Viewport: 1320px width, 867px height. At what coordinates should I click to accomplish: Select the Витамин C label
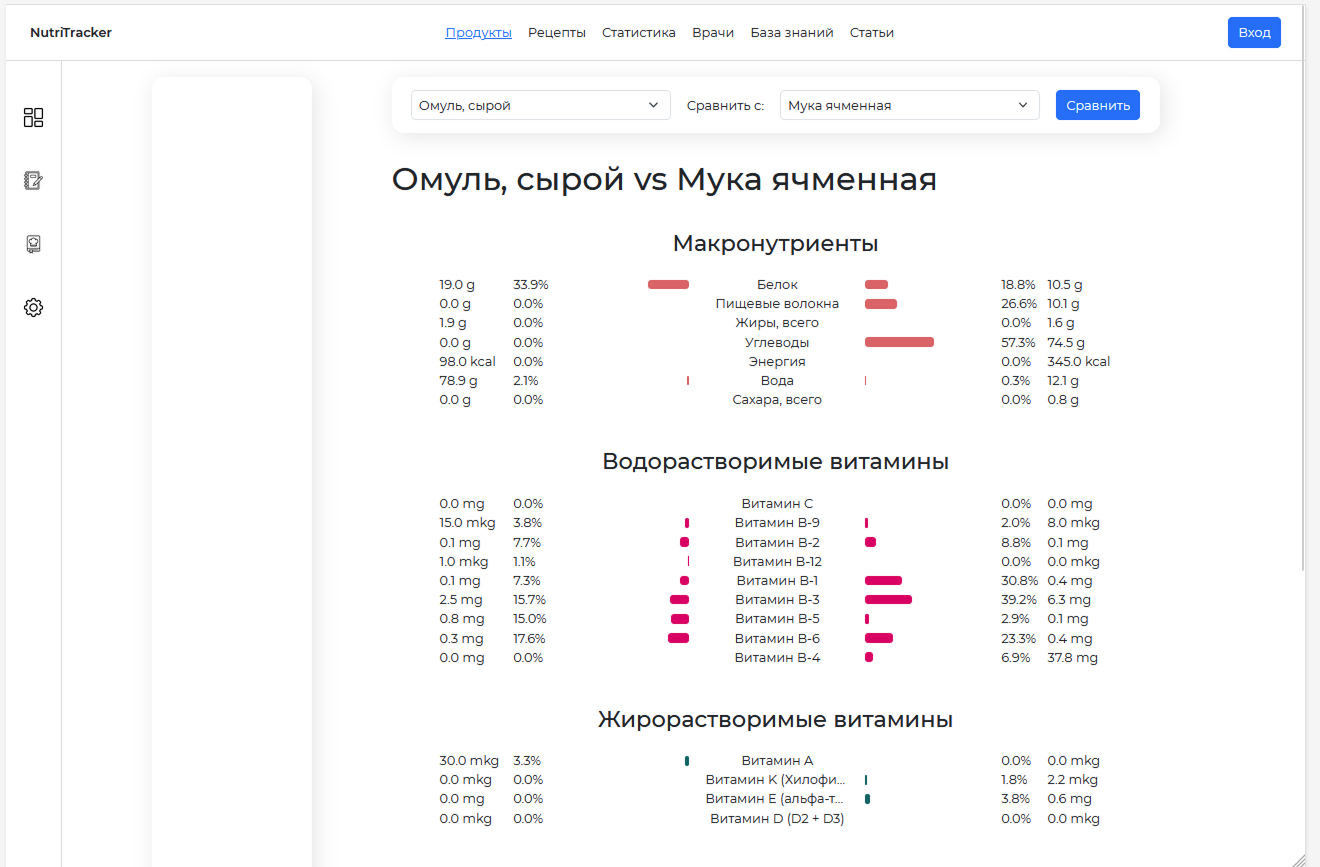click(777, 504)
